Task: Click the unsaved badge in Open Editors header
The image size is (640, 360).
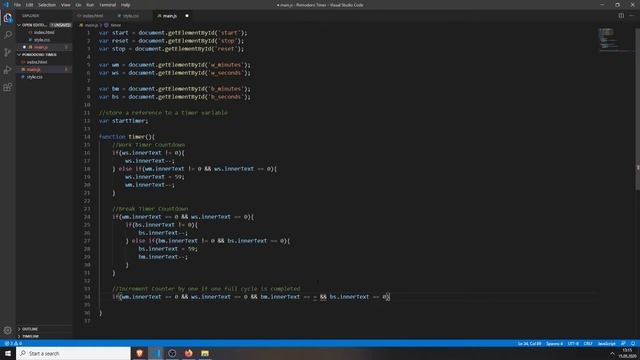Action: (x=61, y=25)
